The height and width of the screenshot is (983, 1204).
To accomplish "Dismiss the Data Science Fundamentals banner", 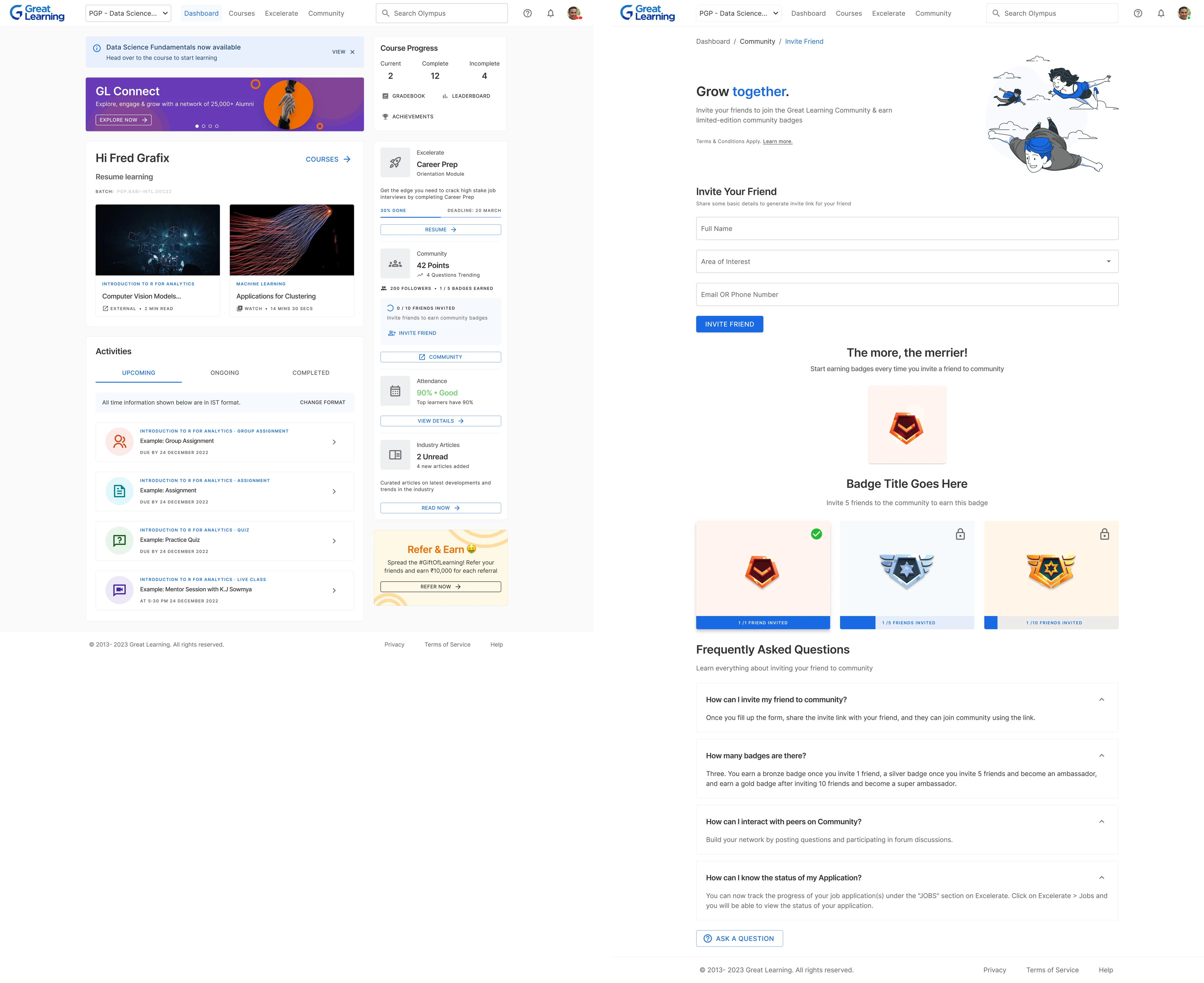I will [x=353, y=52].
